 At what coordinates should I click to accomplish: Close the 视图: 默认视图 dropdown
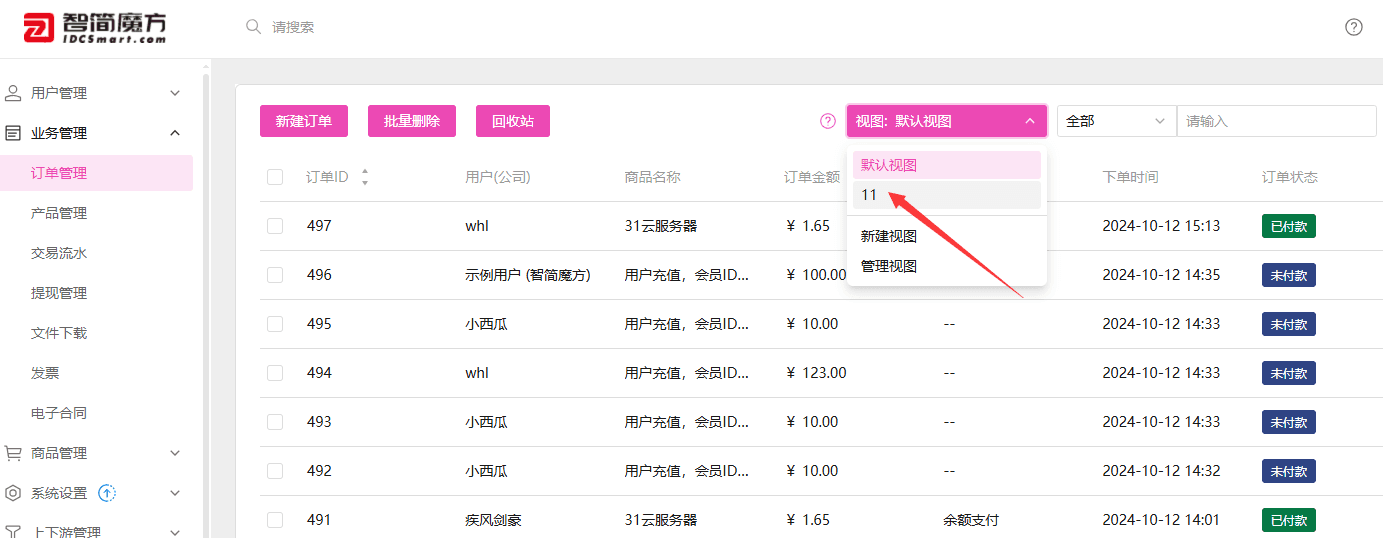pos(947,121)
